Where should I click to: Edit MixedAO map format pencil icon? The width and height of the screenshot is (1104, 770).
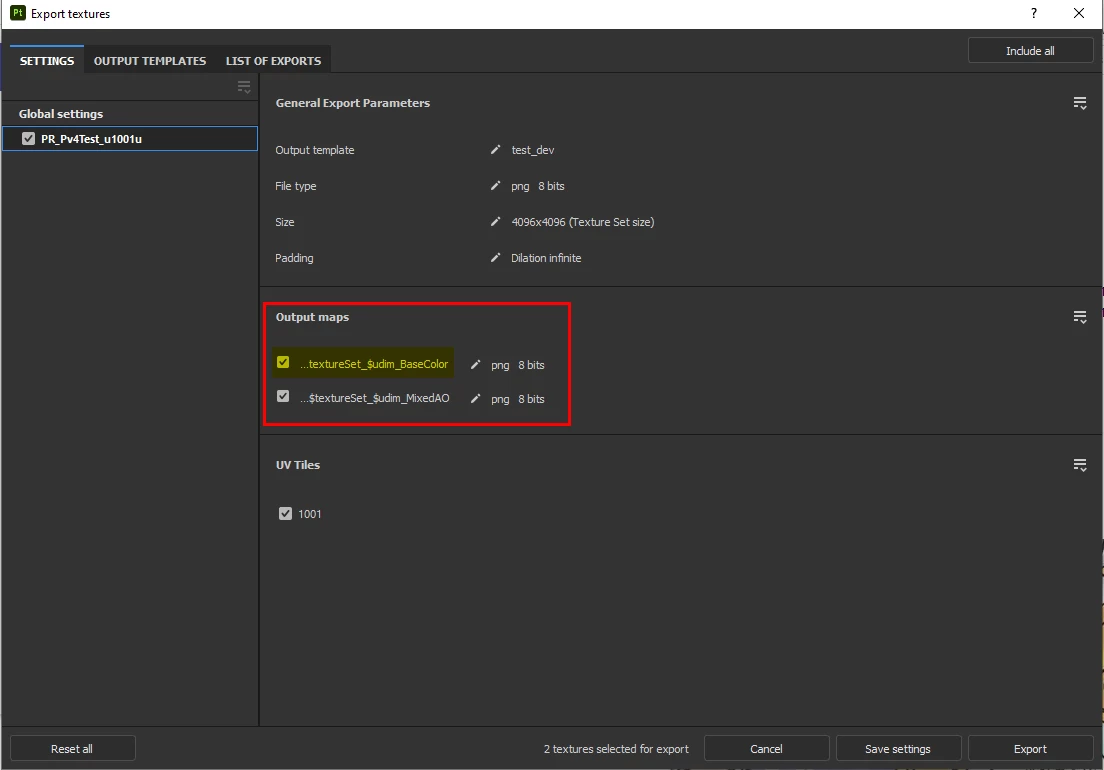[x=475, y=398]
